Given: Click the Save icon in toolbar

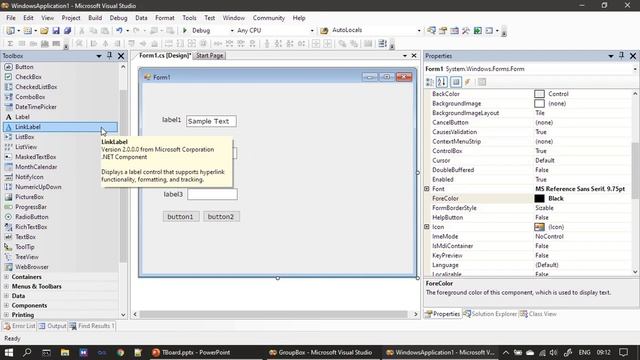Looking at the screenshot, I should point(56,31).
